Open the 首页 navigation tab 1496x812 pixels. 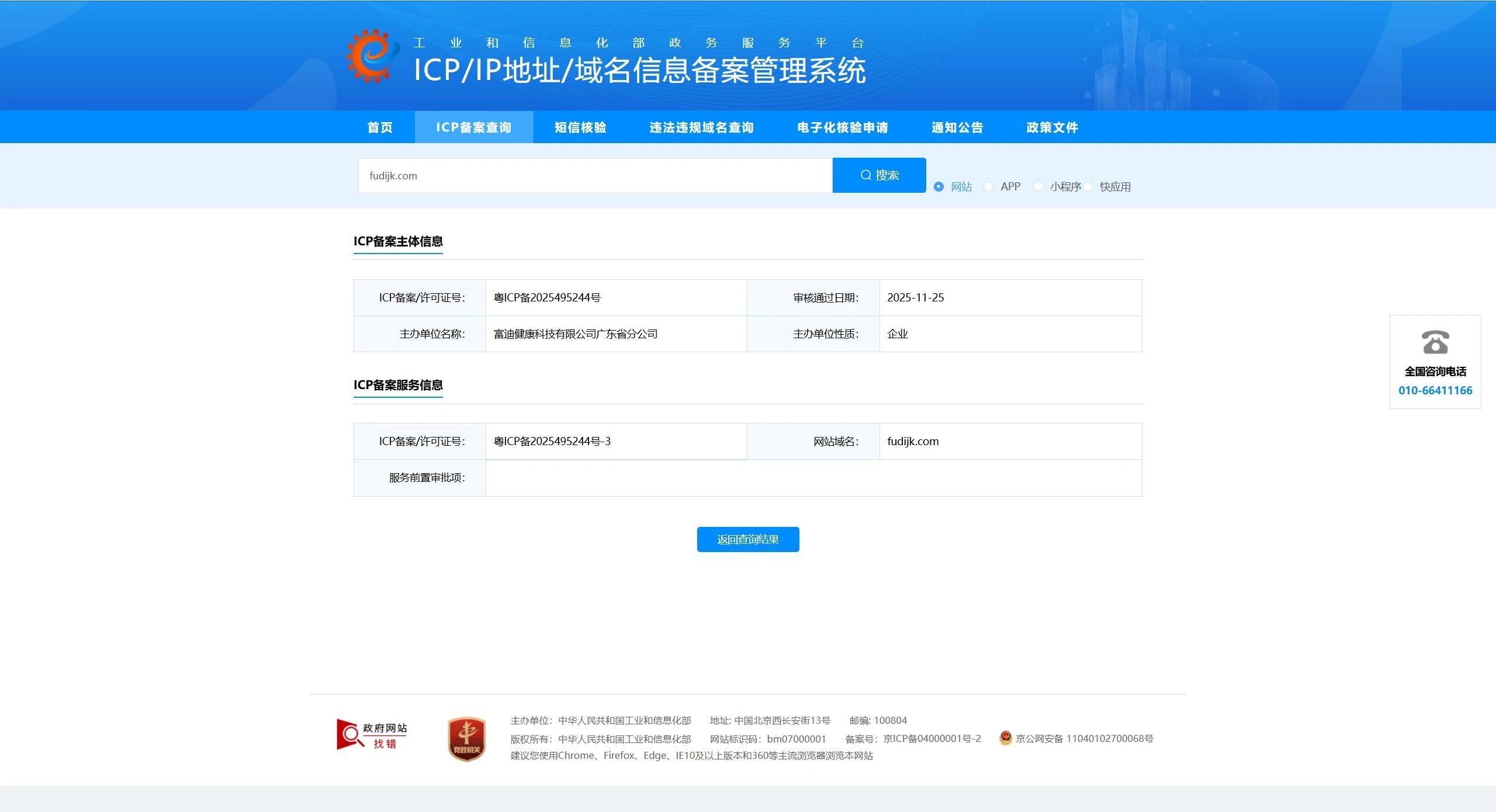[380, 127]
